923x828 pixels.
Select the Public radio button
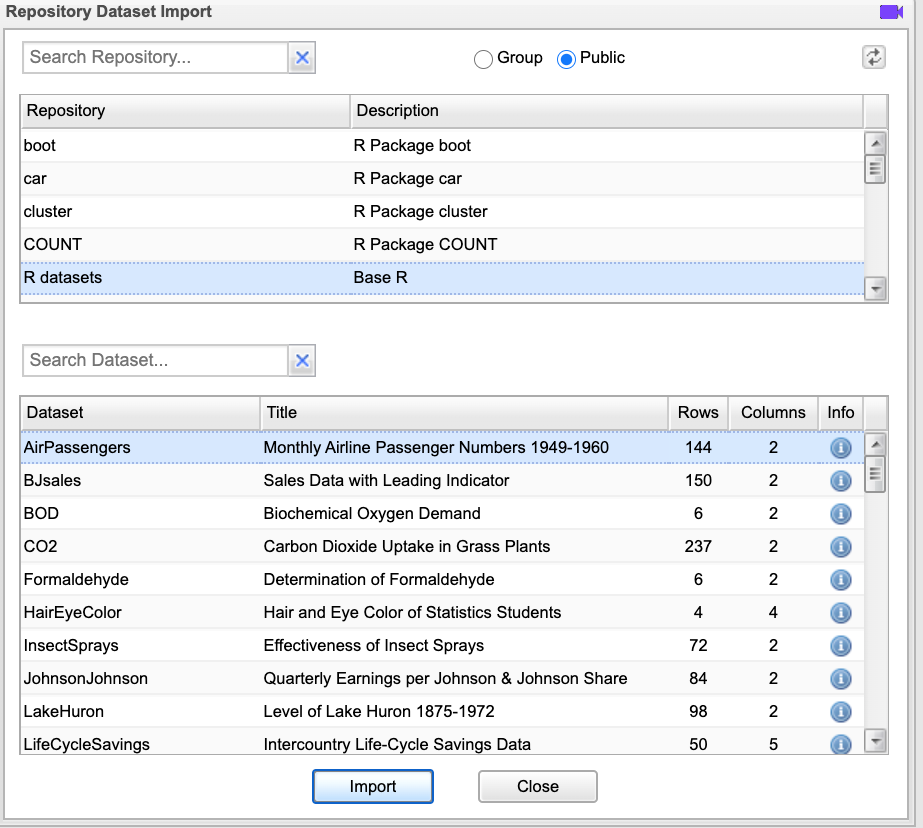tap(566, 59)
